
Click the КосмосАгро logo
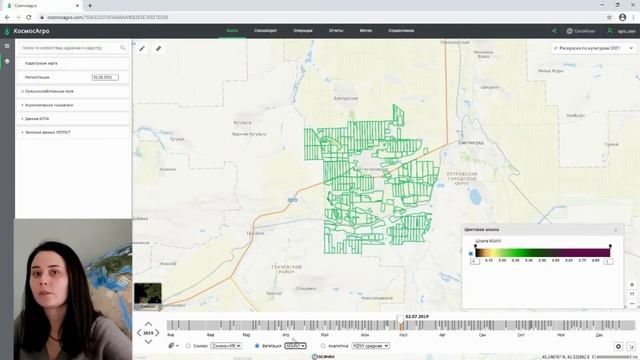27,31
